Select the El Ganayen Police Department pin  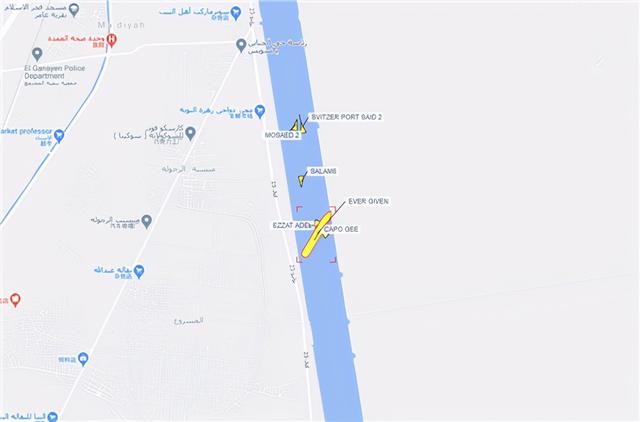(x=37, y=54)
